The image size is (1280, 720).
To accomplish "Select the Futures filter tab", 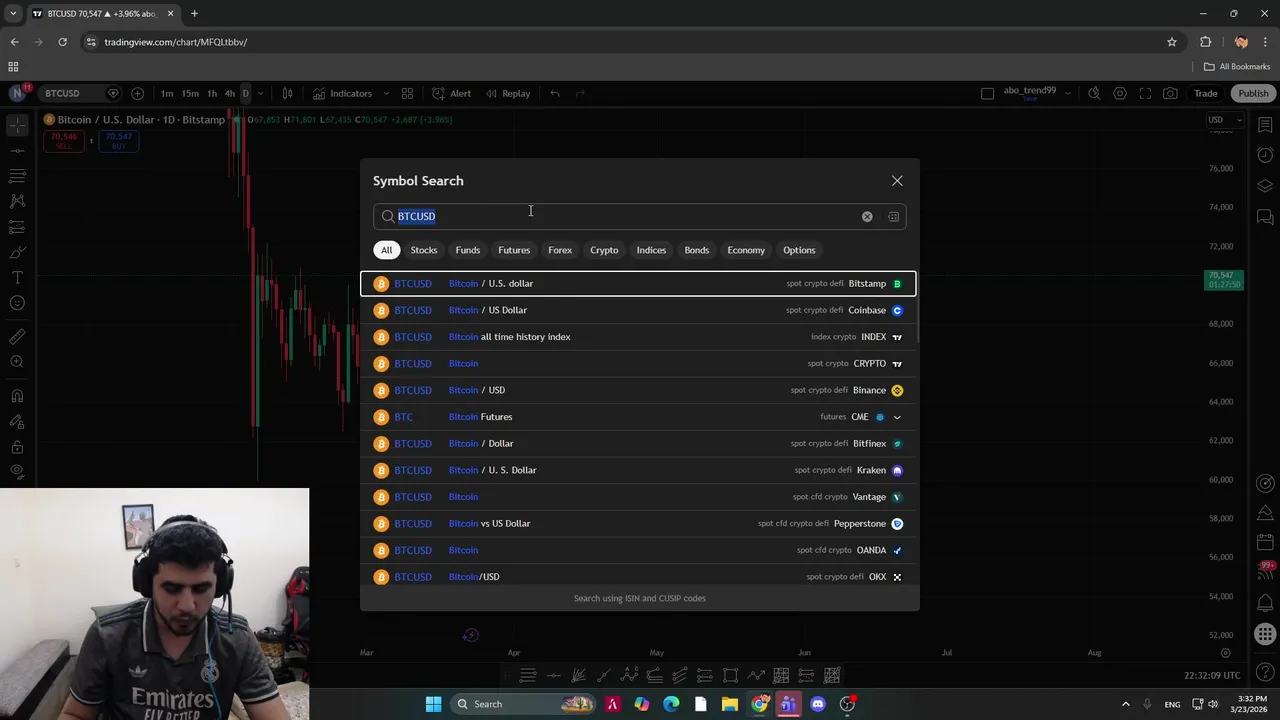I will click(514, 250).
